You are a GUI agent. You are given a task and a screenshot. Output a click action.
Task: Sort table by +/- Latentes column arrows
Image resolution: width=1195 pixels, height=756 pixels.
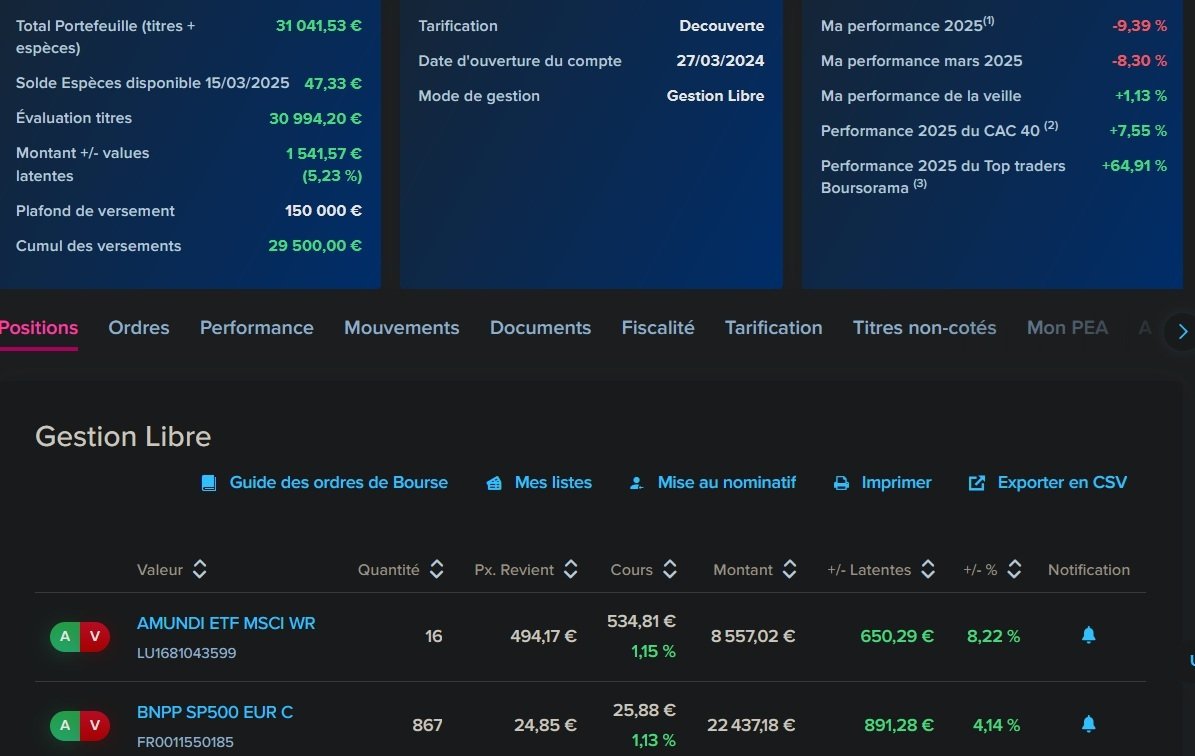927,569
